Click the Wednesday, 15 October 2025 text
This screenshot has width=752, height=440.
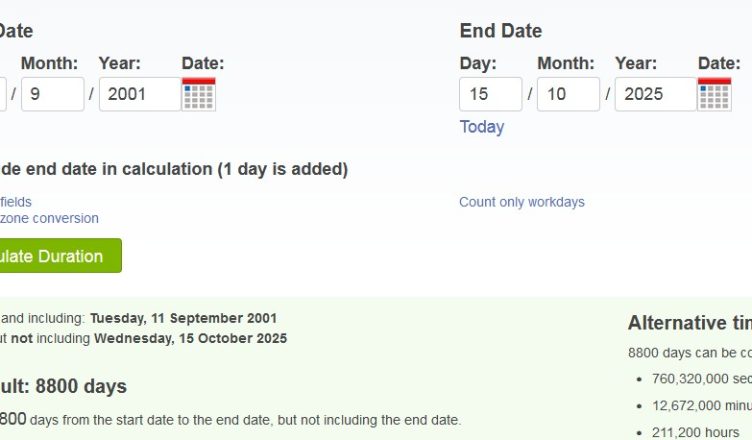pos(190,338)
